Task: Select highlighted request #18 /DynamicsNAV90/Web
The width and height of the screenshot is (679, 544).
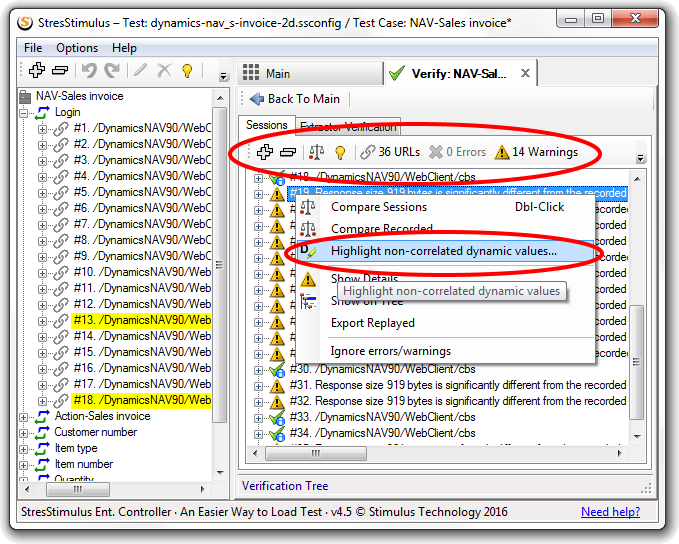Action: tap(142, 400)
